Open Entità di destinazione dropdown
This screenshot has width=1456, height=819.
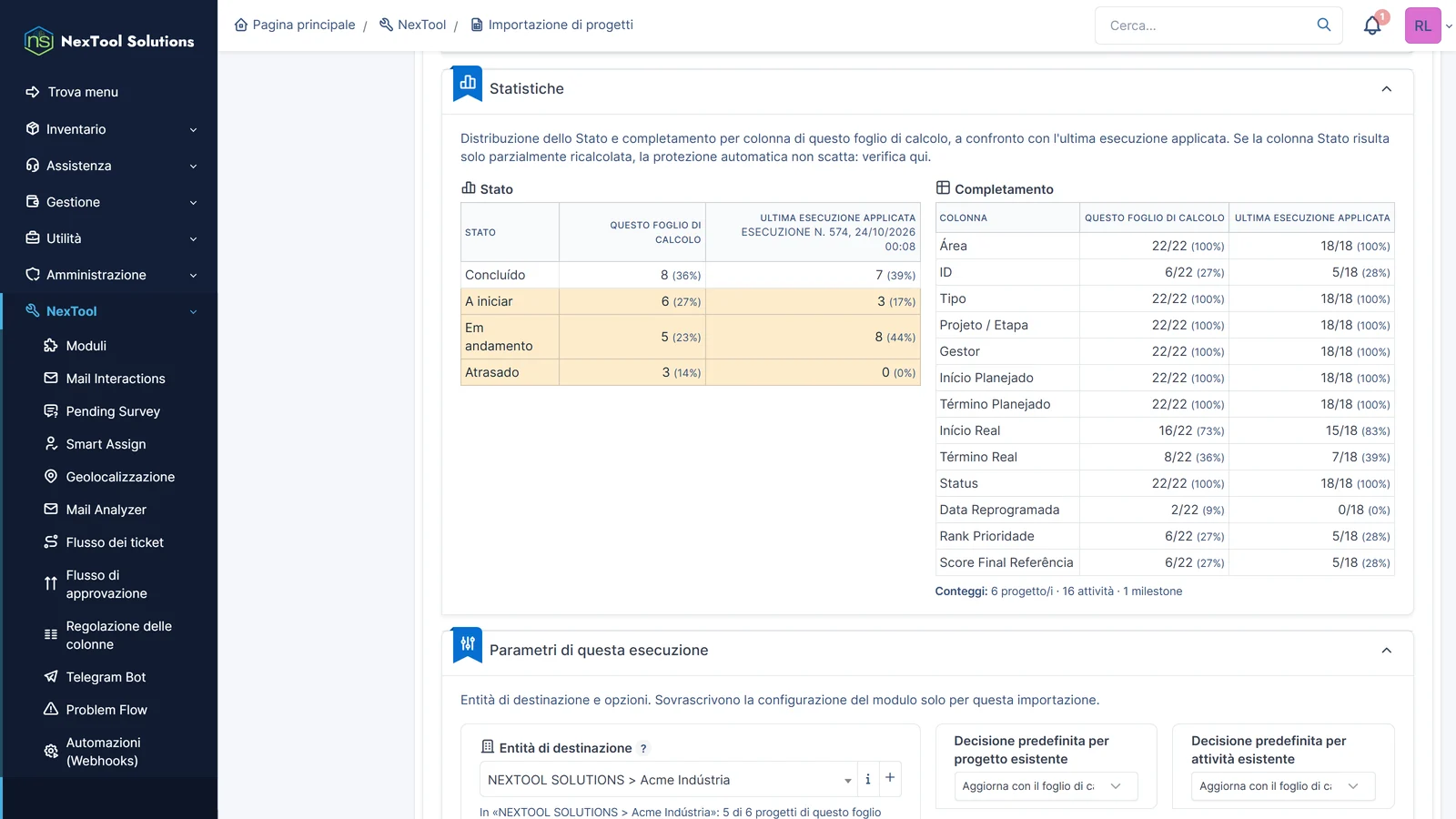click(x=669, y=780)
